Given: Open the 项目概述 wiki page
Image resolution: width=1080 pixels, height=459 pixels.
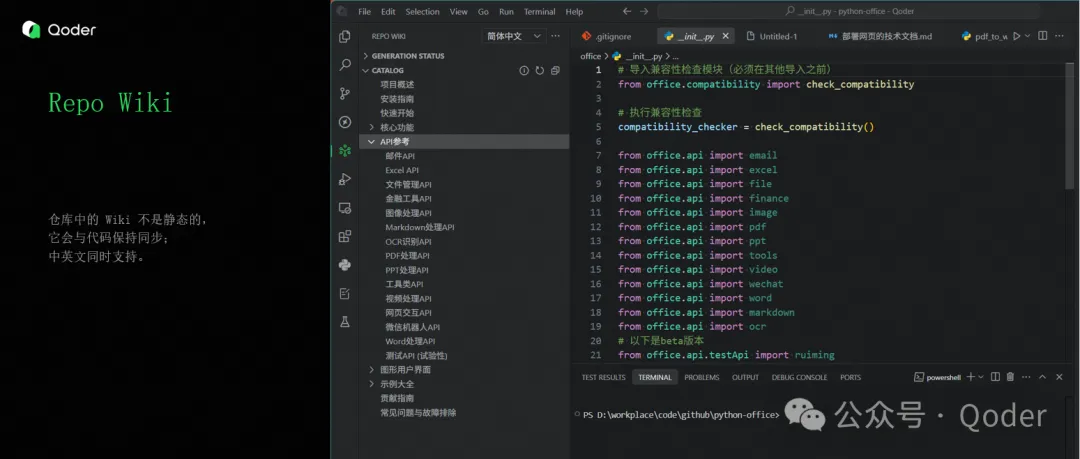Looking at the screenshot, I should 397,85.
